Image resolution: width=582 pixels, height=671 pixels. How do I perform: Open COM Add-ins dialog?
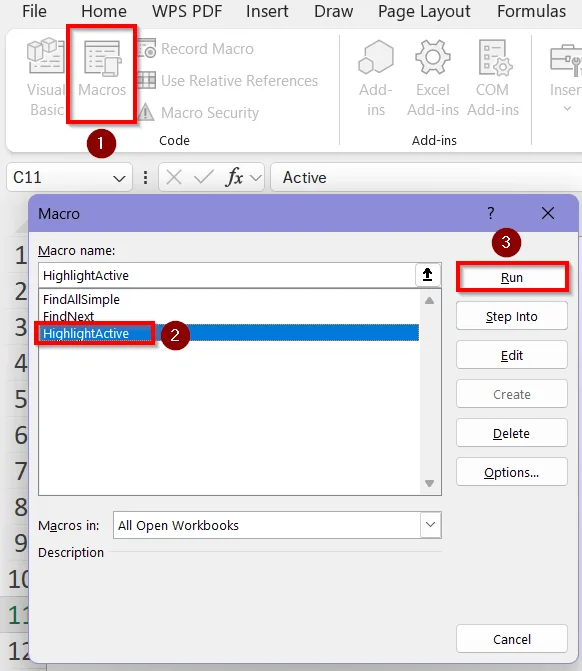pos(493,78)
